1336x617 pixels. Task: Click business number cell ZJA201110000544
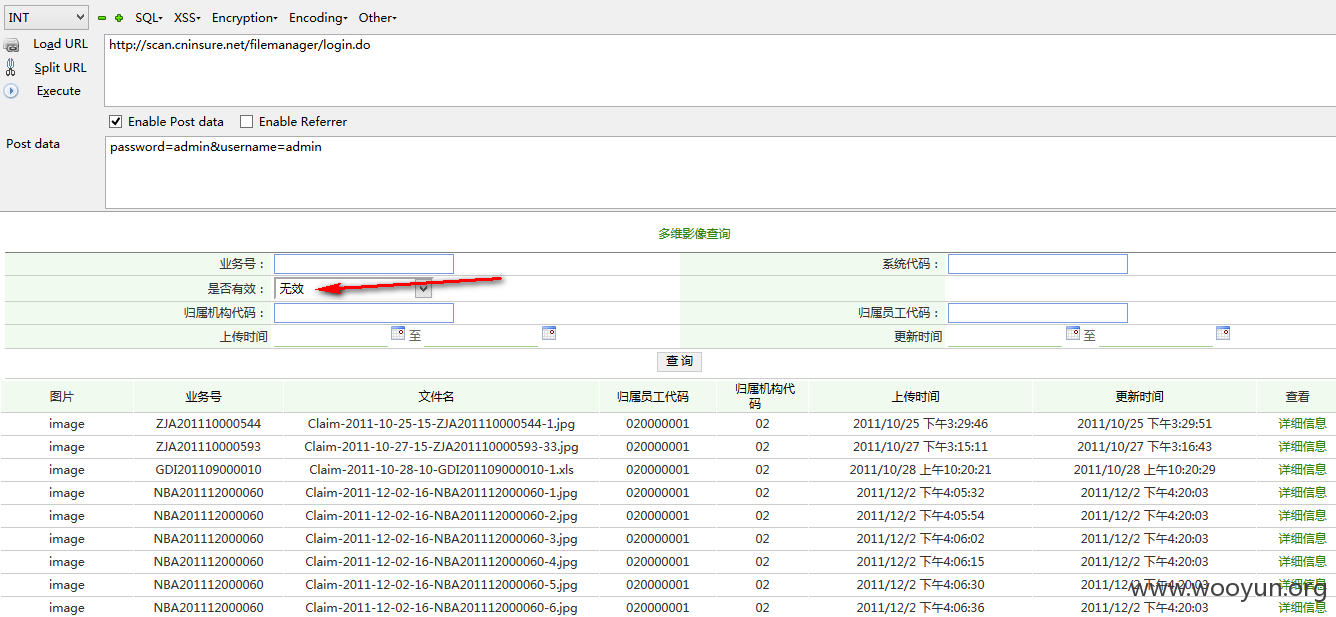[x=208, y=424]
